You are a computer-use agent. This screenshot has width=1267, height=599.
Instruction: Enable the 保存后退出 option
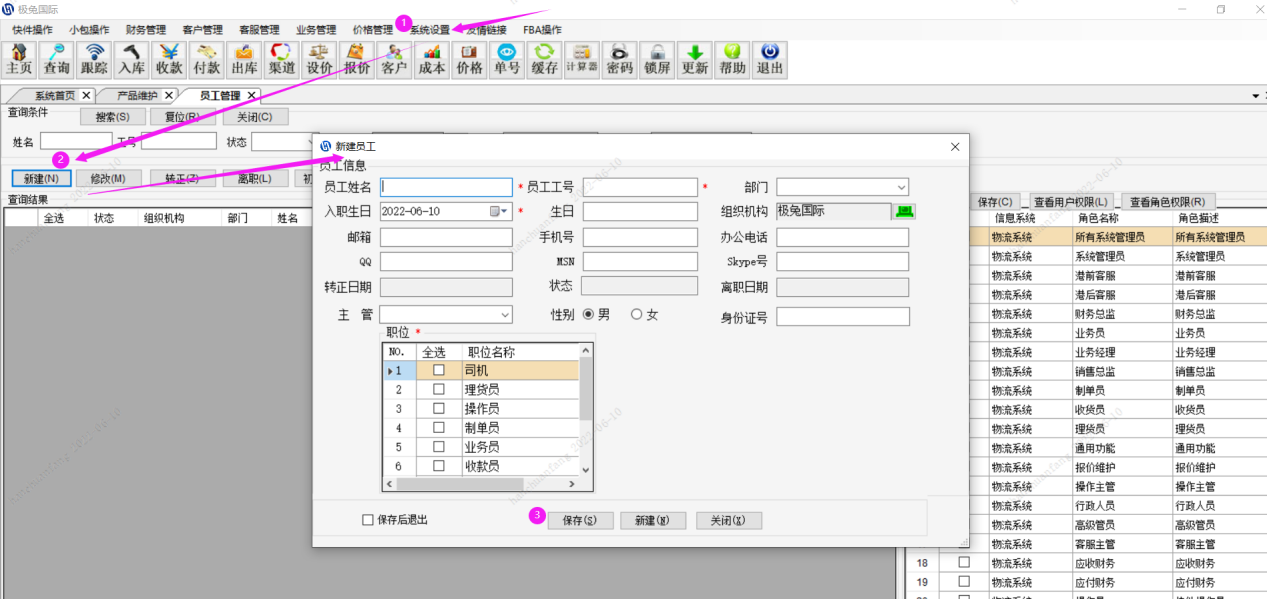tap(368, 519)
